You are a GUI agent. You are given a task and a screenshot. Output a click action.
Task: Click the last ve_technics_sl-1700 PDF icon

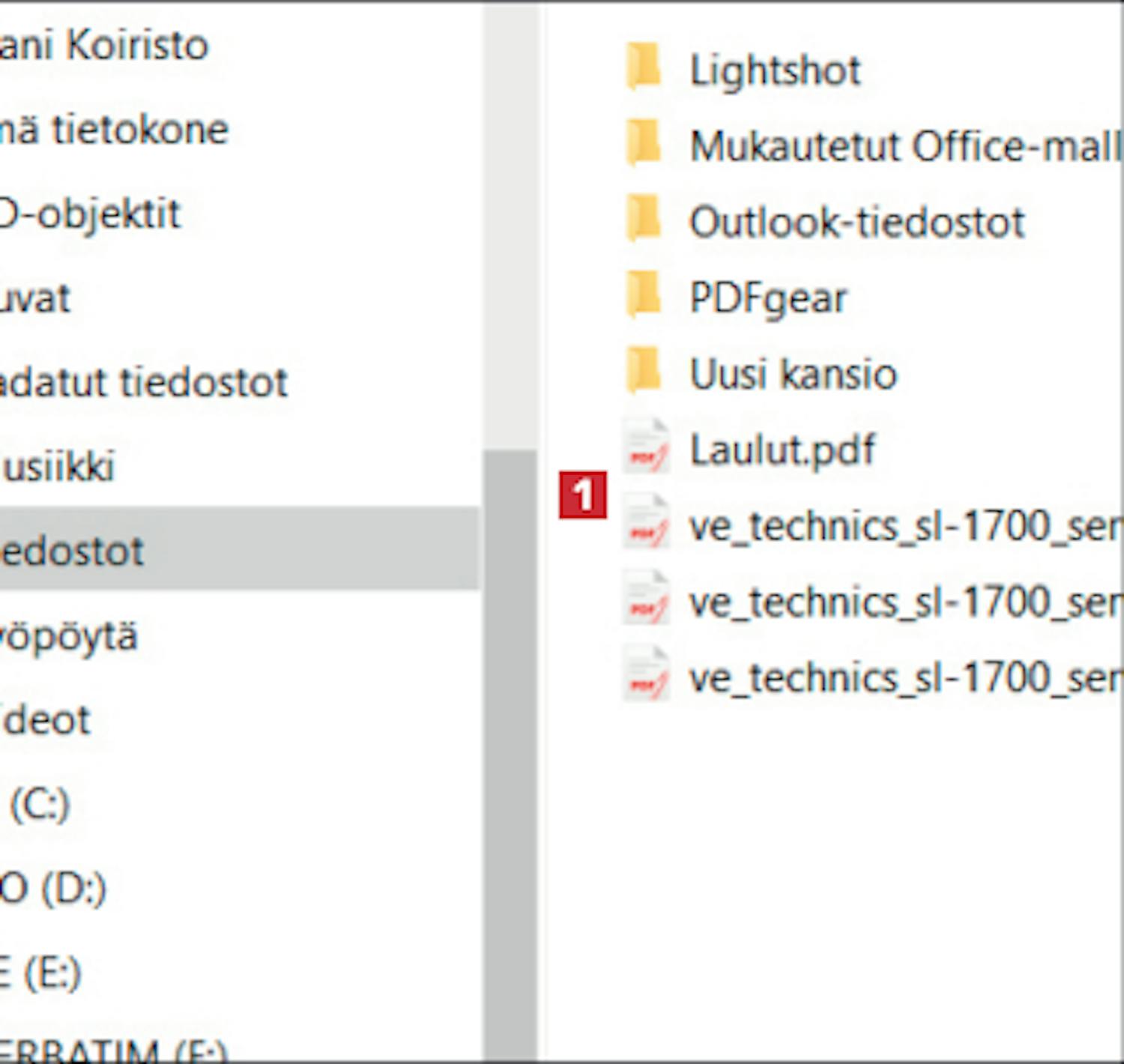point(646,676)
